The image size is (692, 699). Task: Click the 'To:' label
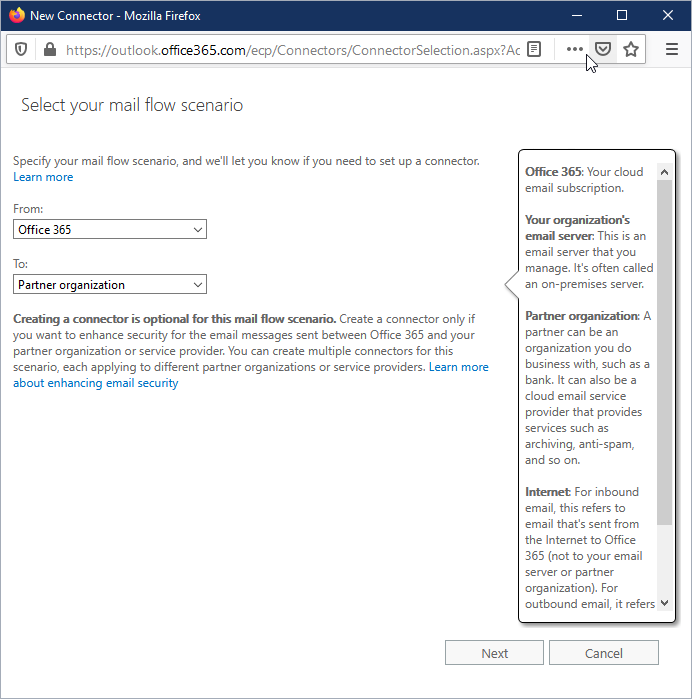[21, 264]
